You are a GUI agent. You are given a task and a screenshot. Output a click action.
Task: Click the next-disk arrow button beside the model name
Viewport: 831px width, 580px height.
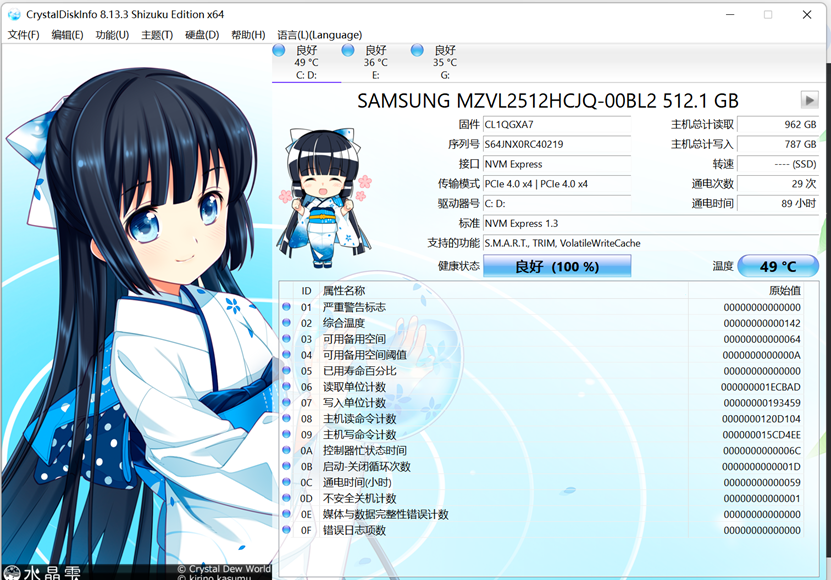pos(809,100)
